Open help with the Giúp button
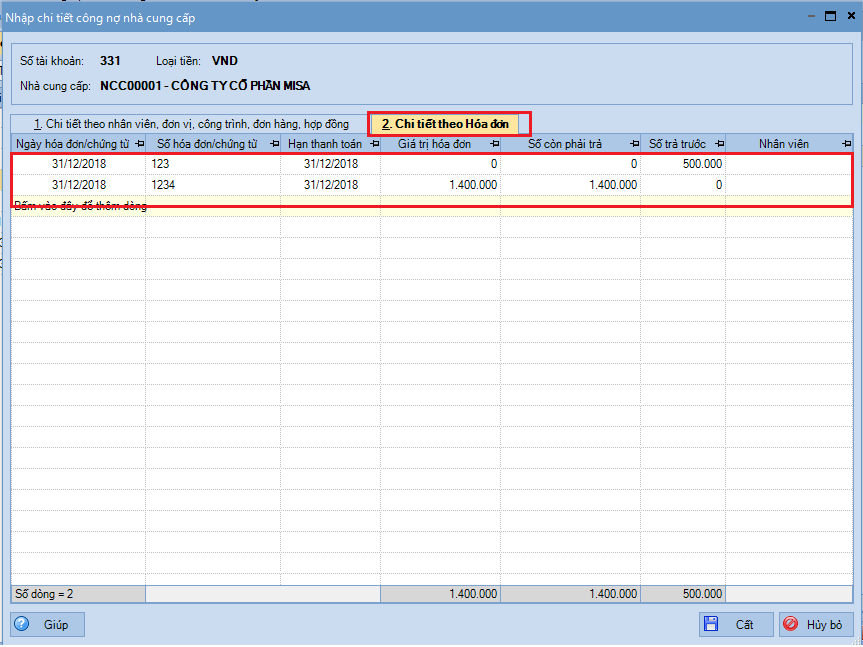 pyautogui.click(x=47, y=624)
